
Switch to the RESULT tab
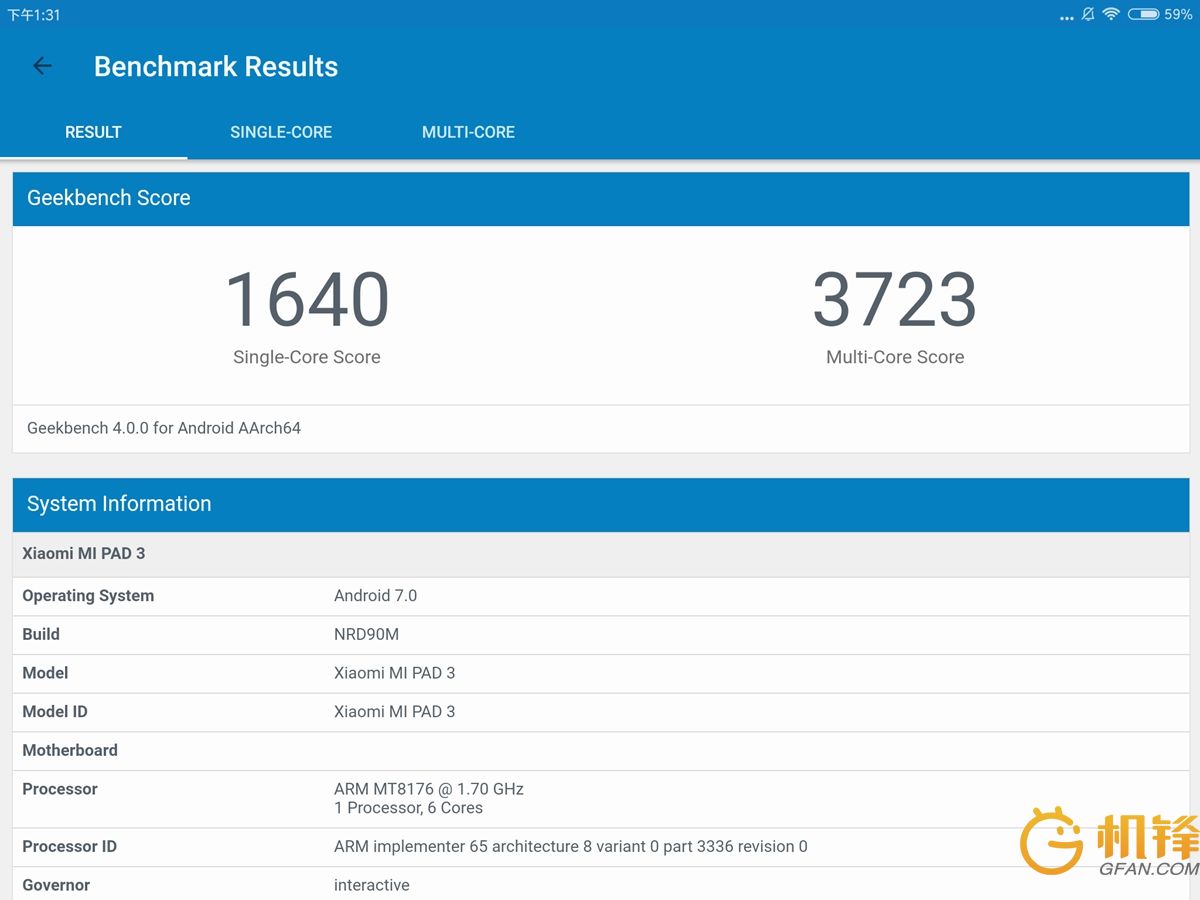pyautogui.click(x=93, y=132)
